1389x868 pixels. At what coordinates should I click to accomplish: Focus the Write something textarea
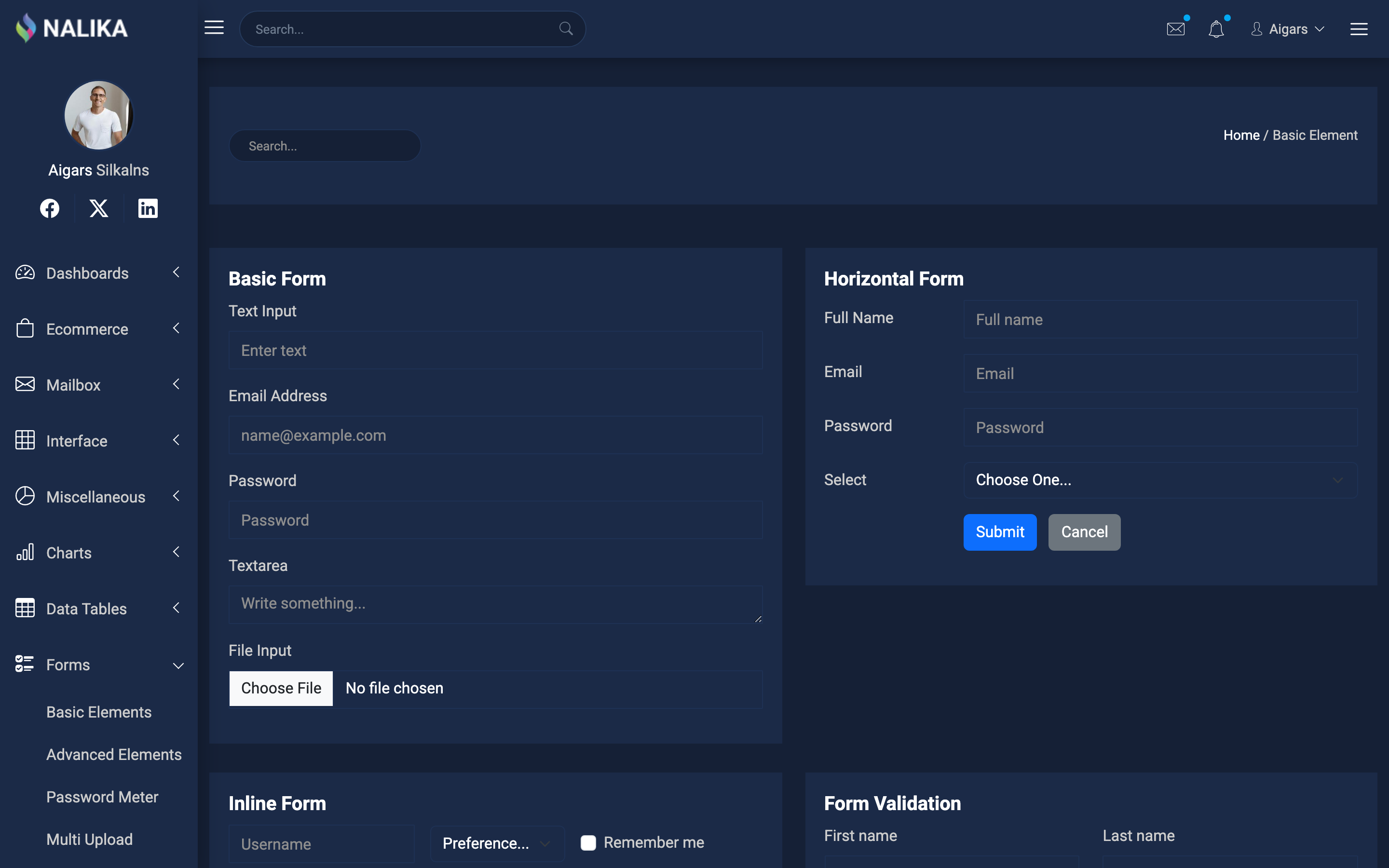[495, 605]
